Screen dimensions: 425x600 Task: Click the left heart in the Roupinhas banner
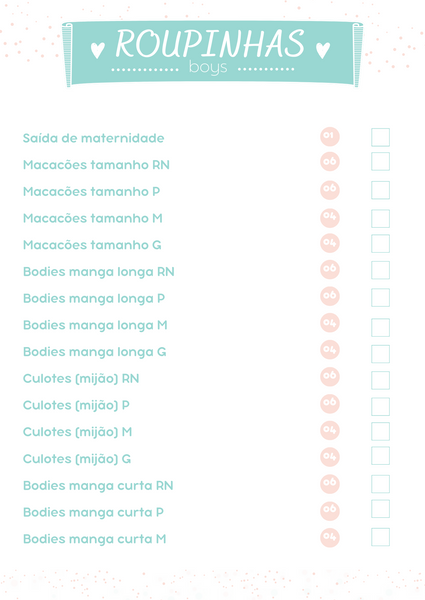(98, 50)
